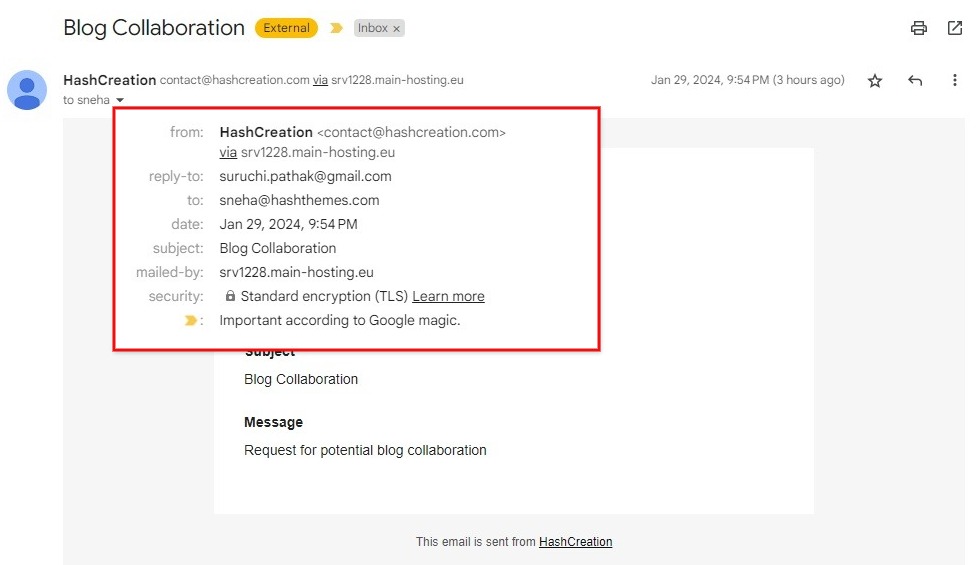Collapse details arrow next to 'to sneha'

(x=120, y=100)
